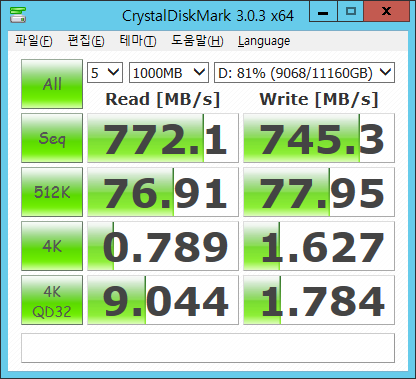This screenshot has height=379, width=416.
Task: Expand the test count dropdown showing 5
Action: coord(105,72)
